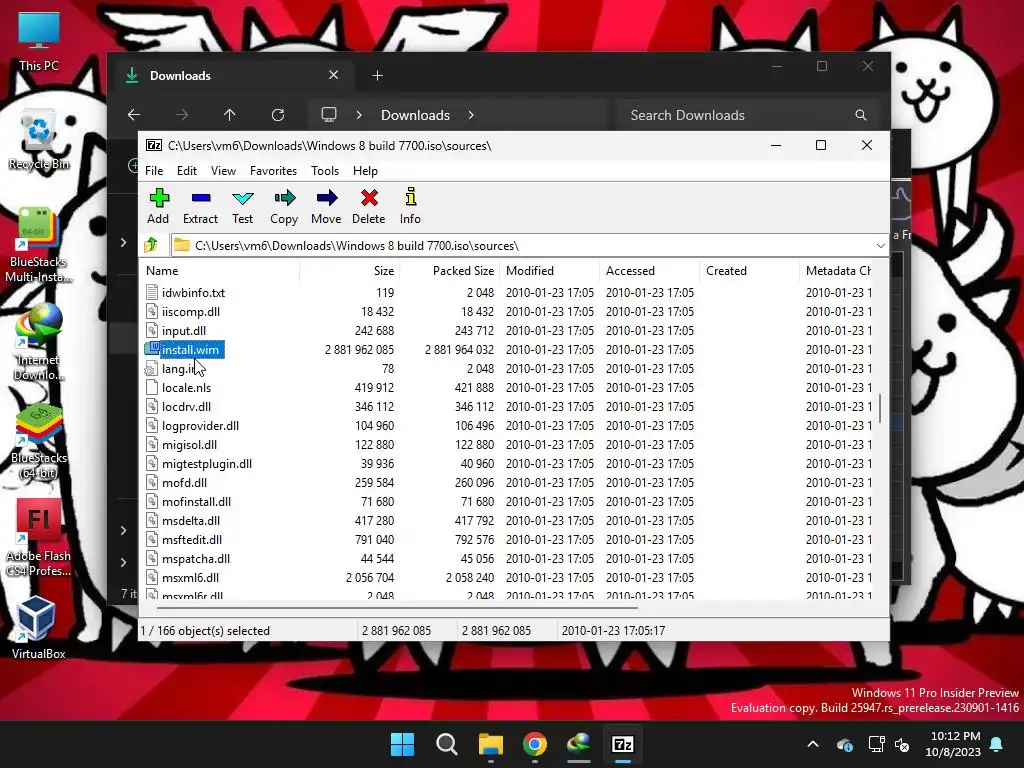Click Explorer's back navigation arrow

pos(134,115)
